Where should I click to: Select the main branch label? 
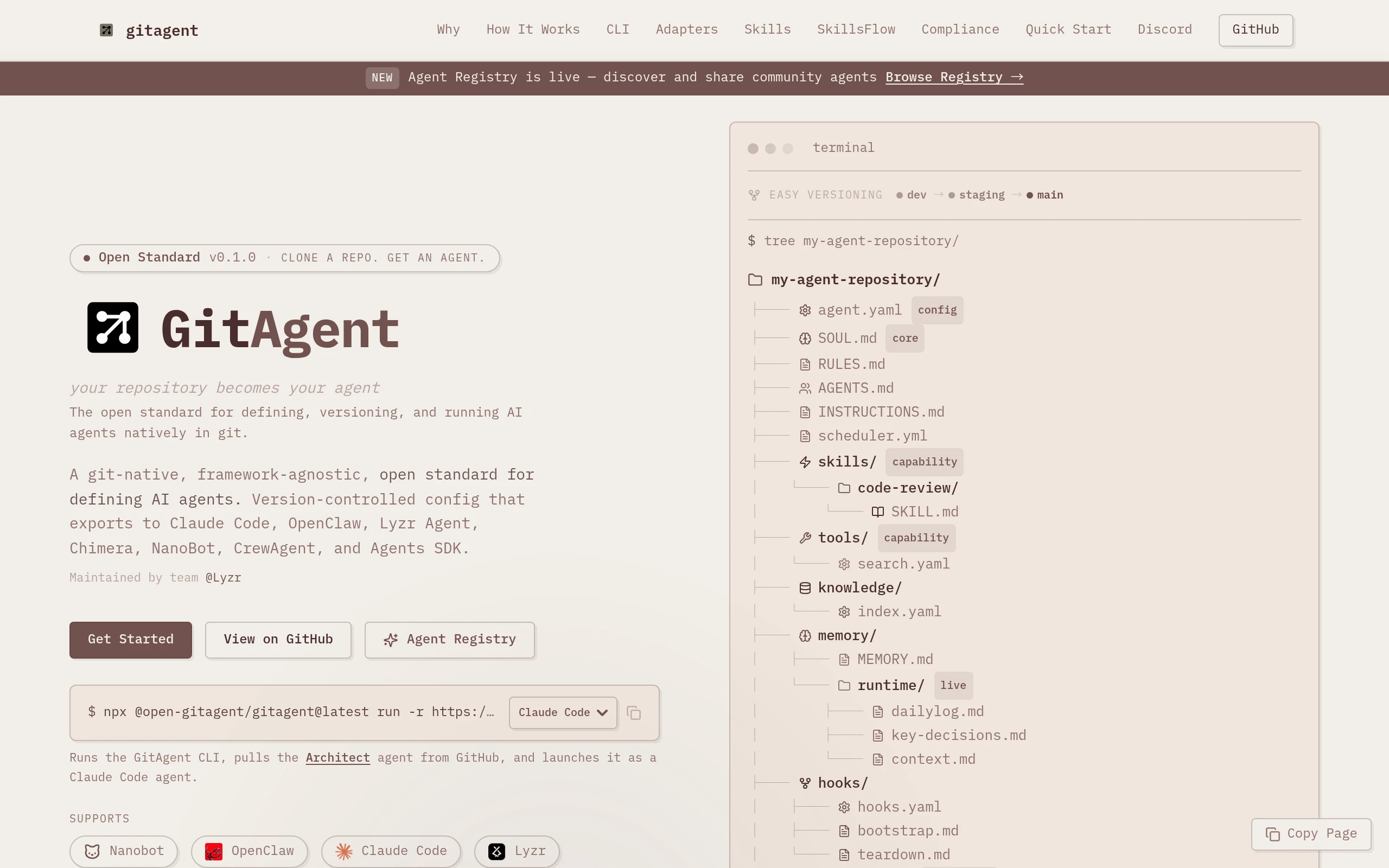point(1050,195)
